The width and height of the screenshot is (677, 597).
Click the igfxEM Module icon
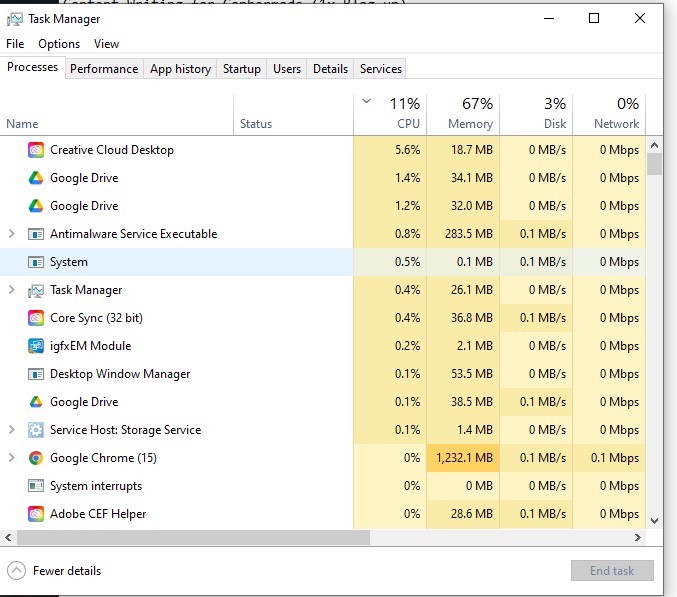[36, 346]
